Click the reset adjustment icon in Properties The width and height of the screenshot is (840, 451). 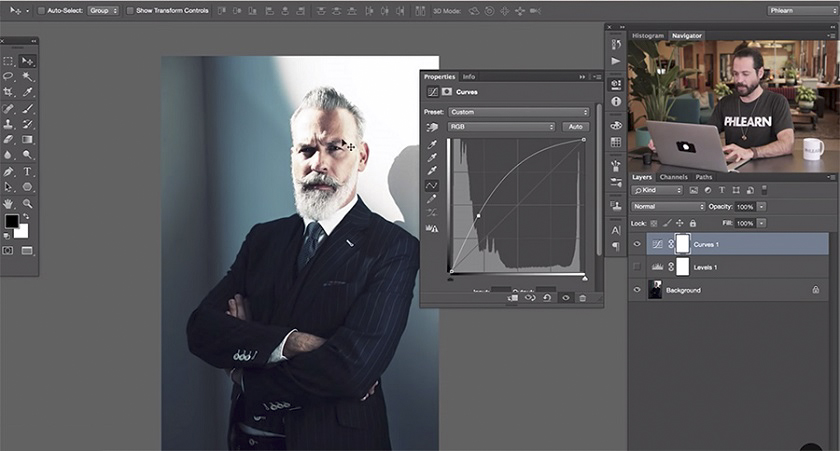click(547, 298)
